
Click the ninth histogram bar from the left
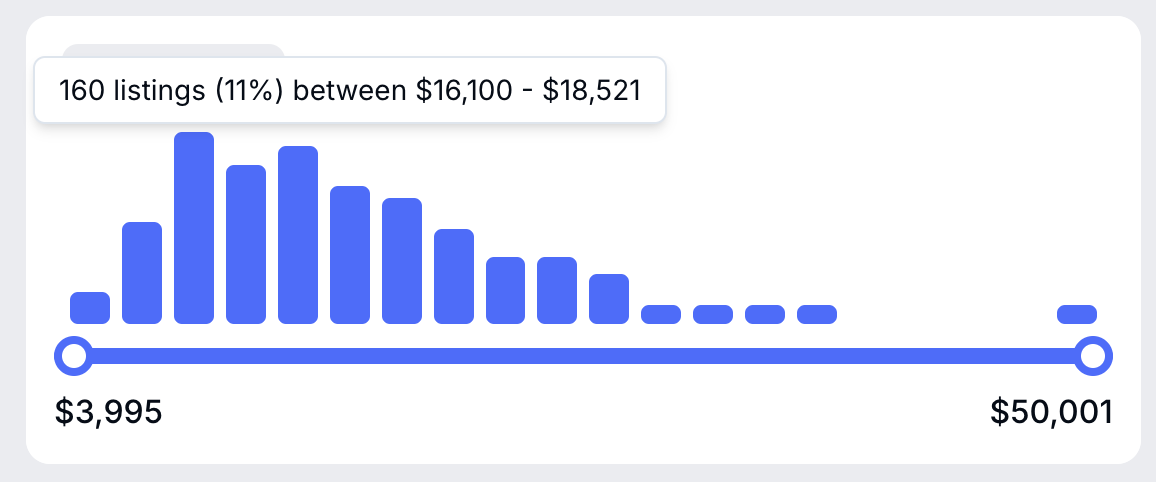[506, 291]
